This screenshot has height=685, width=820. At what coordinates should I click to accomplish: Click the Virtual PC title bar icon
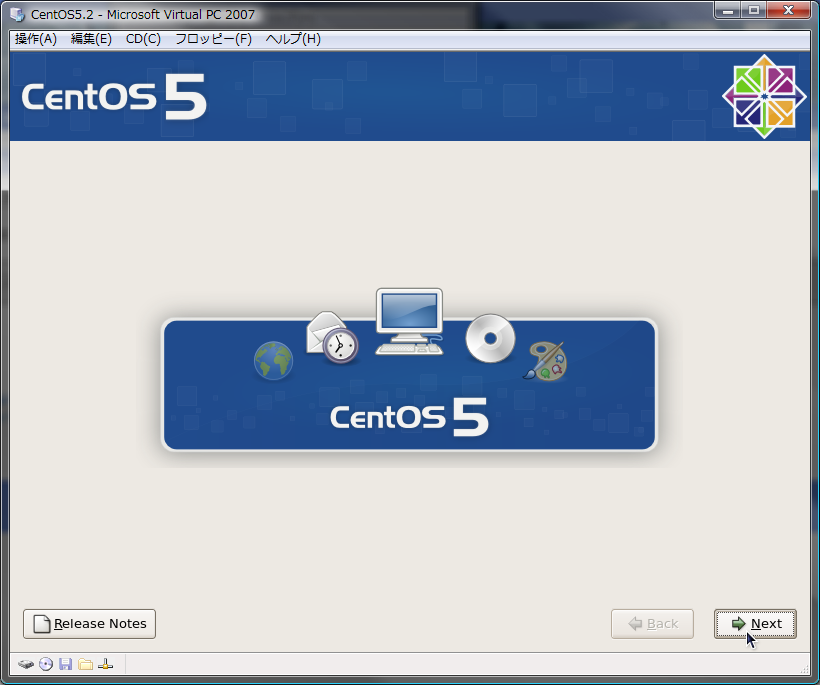click(x=17, y=14)
